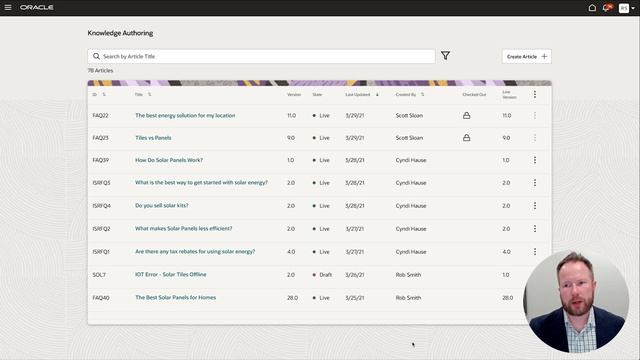Open the hamburger navigation menu

click(8, 7)
